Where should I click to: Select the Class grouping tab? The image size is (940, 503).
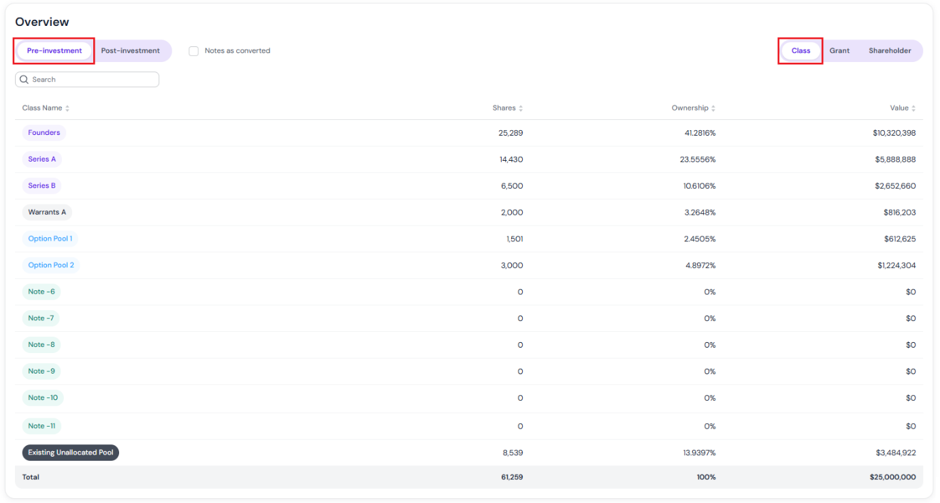click(800, 51)
